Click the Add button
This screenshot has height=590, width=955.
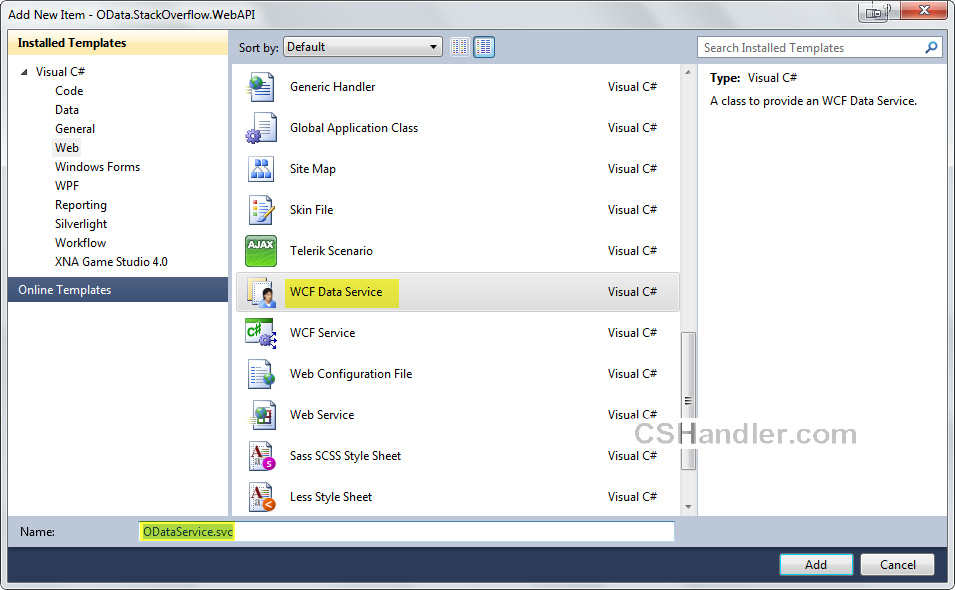816,564
